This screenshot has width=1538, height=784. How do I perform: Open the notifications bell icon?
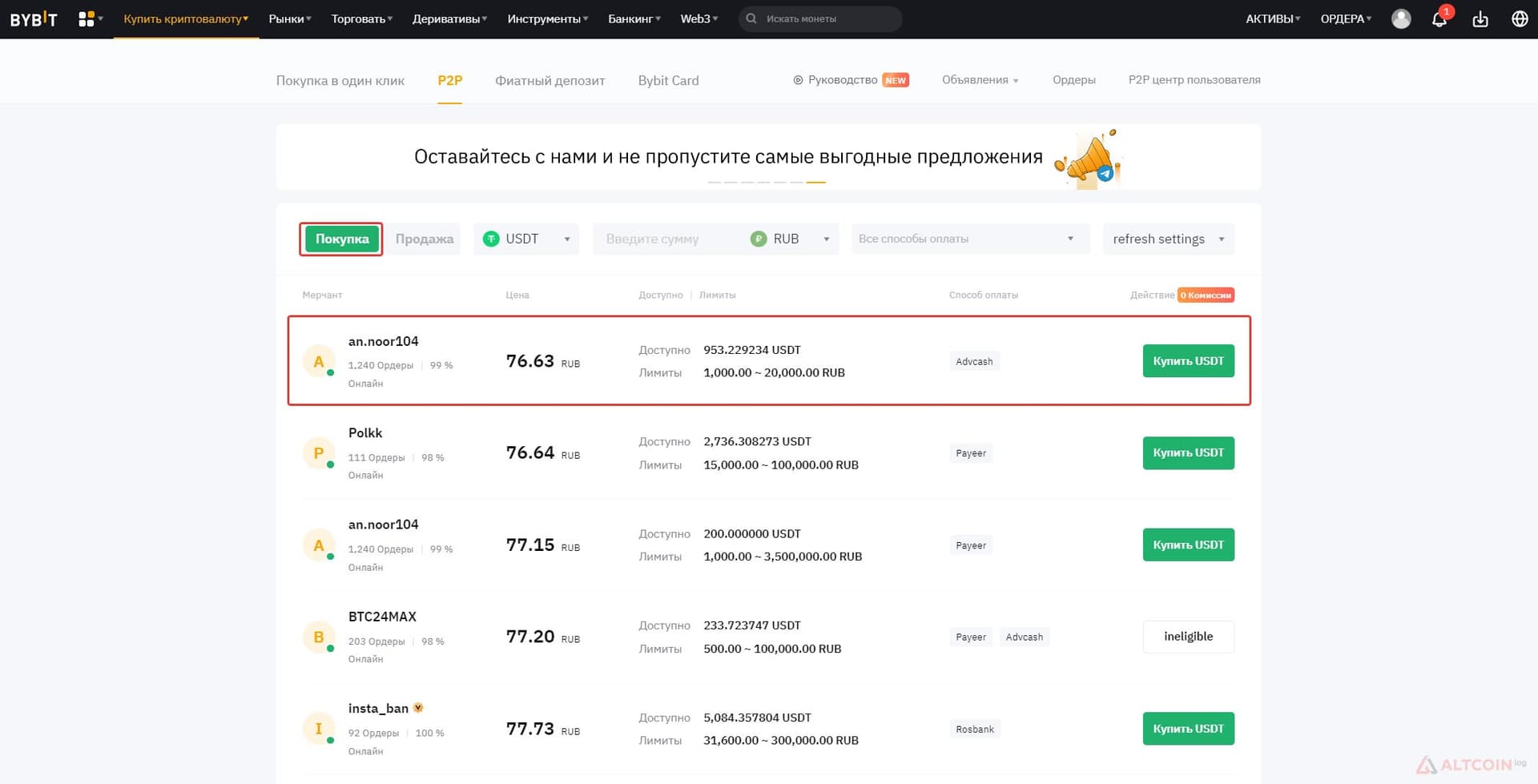[x=1439, y=19]
